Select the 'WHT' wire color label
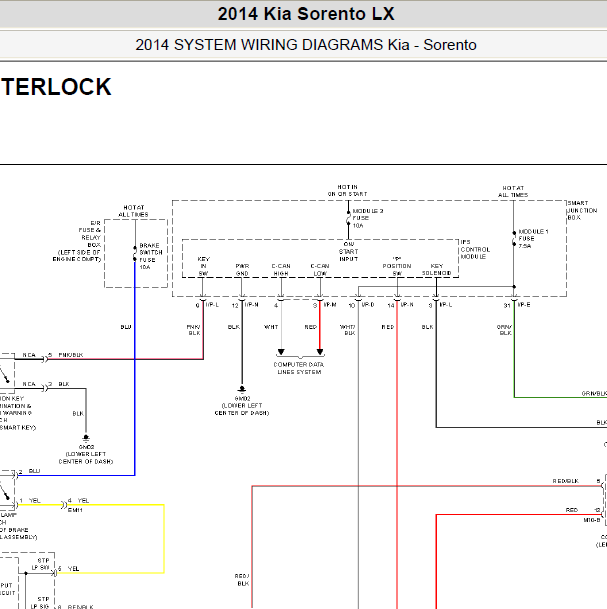Viewport: 607px width, 609px height. (x=271, y=327)
